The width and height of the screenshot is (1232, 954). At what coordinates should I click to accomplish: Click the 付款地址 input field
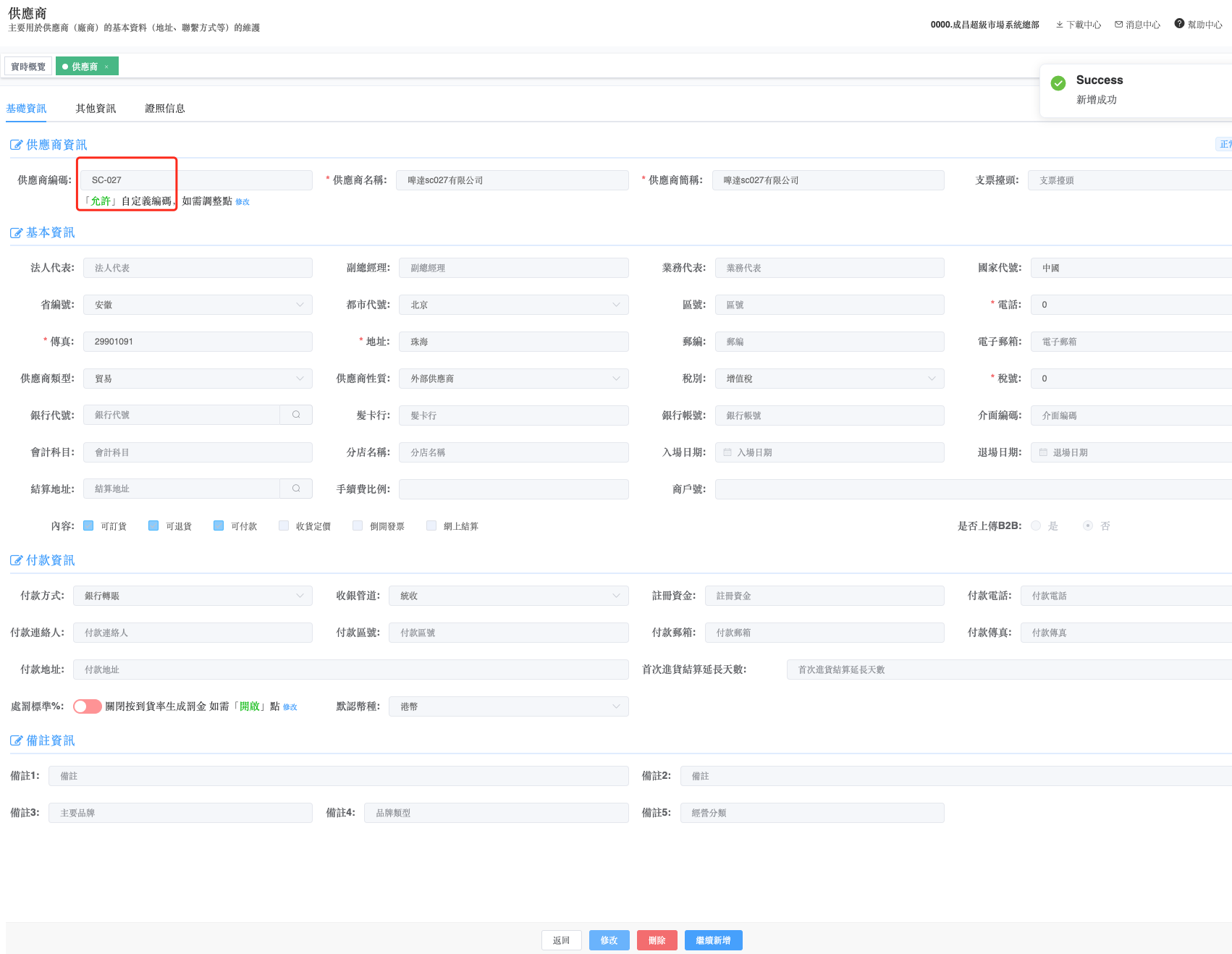(351, 670)
